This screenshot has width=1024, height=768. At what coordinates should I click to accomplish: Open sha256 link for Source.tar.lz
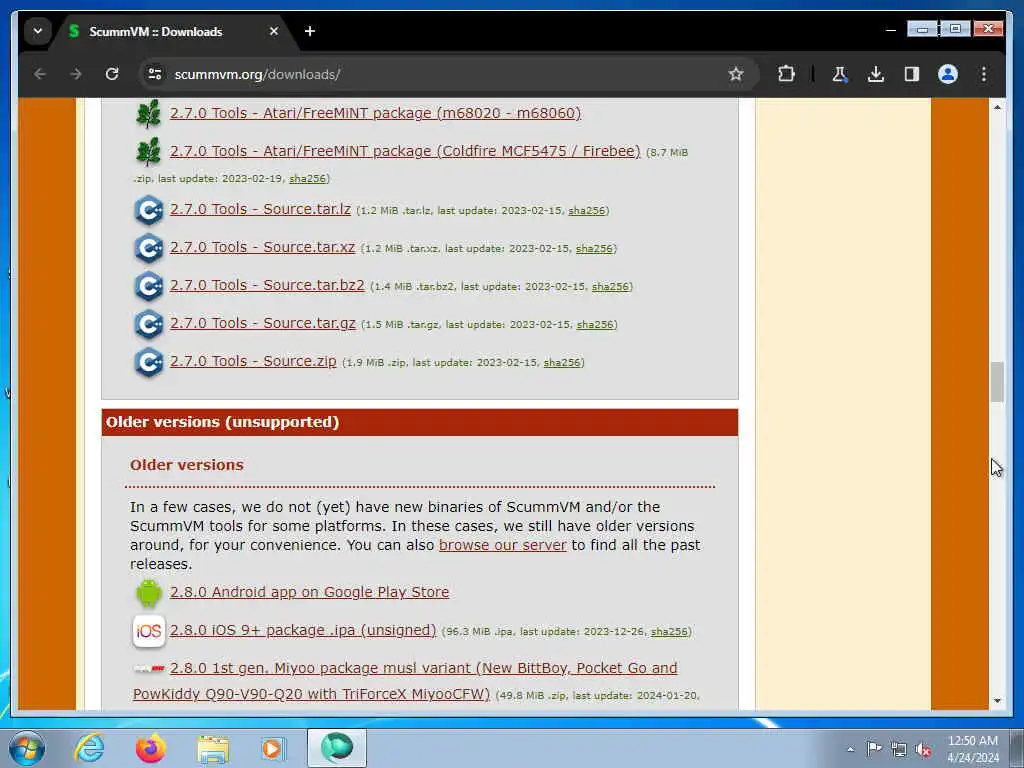tap(586, 211)
